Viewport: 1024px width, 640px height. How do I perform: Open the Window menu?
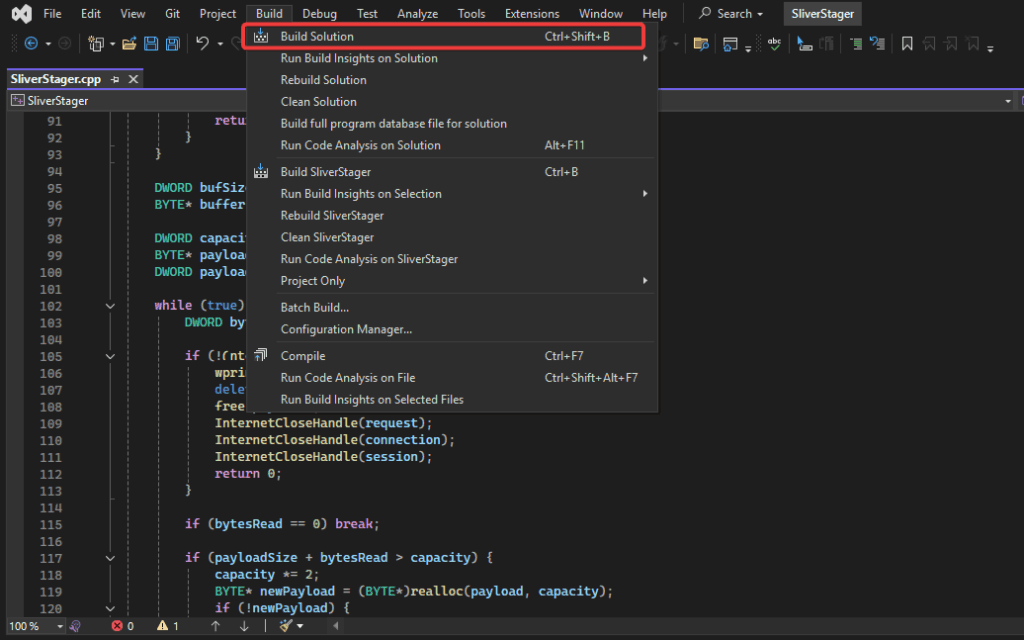(x=601, y=14)
